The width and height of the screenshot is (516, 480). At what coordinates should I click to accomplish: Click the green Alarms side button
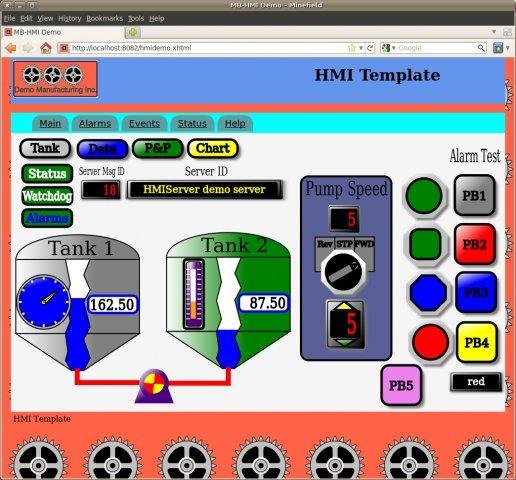pyautogui.click(x=47, y=218)
